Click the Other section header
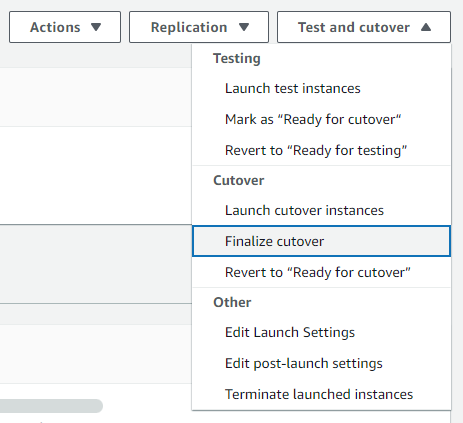Viewport: 463px width, 423px height. coord(232,302)
